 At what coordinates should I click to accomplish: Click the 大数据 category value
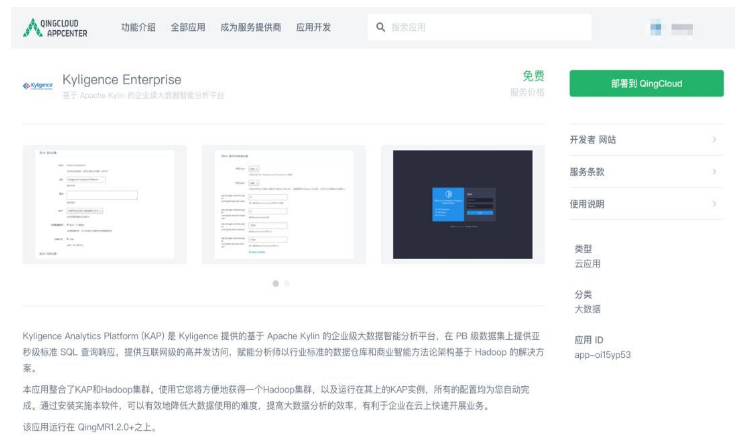point(588,309)
